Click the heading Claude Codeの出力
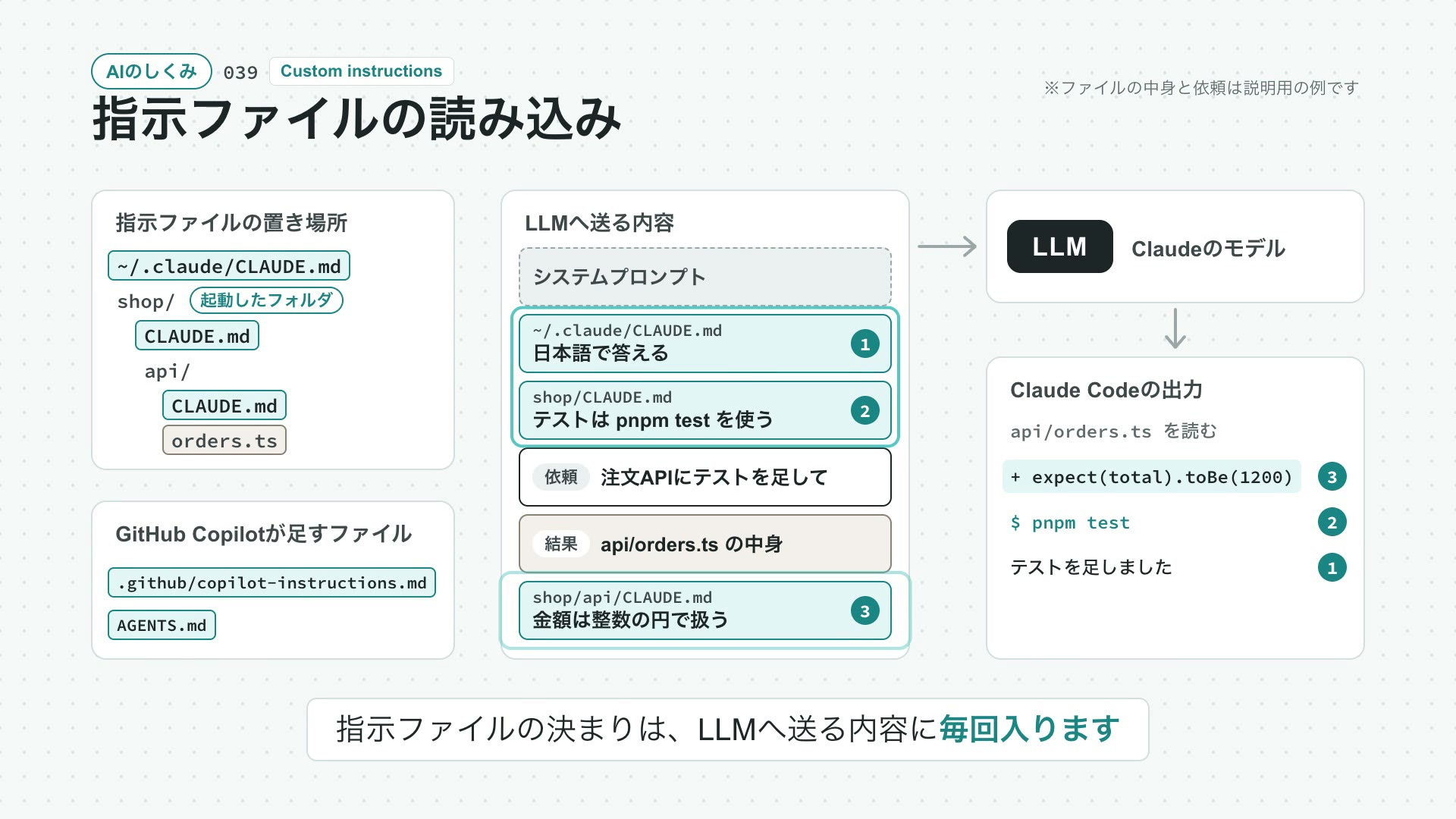The width and height of the screenshot is (1456, 819). (x=1106, y=390)
